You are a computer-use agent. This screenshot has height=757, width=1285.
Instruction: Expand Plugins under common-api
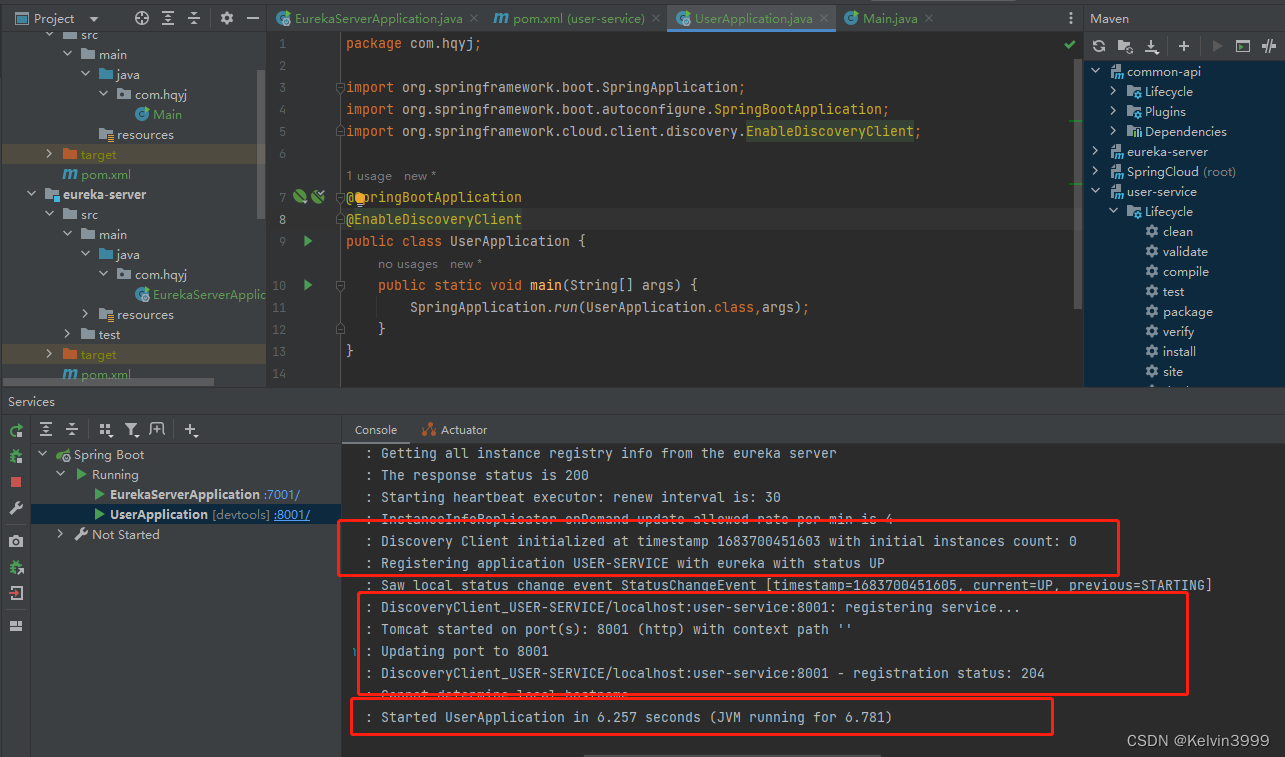click(1114, 111)
